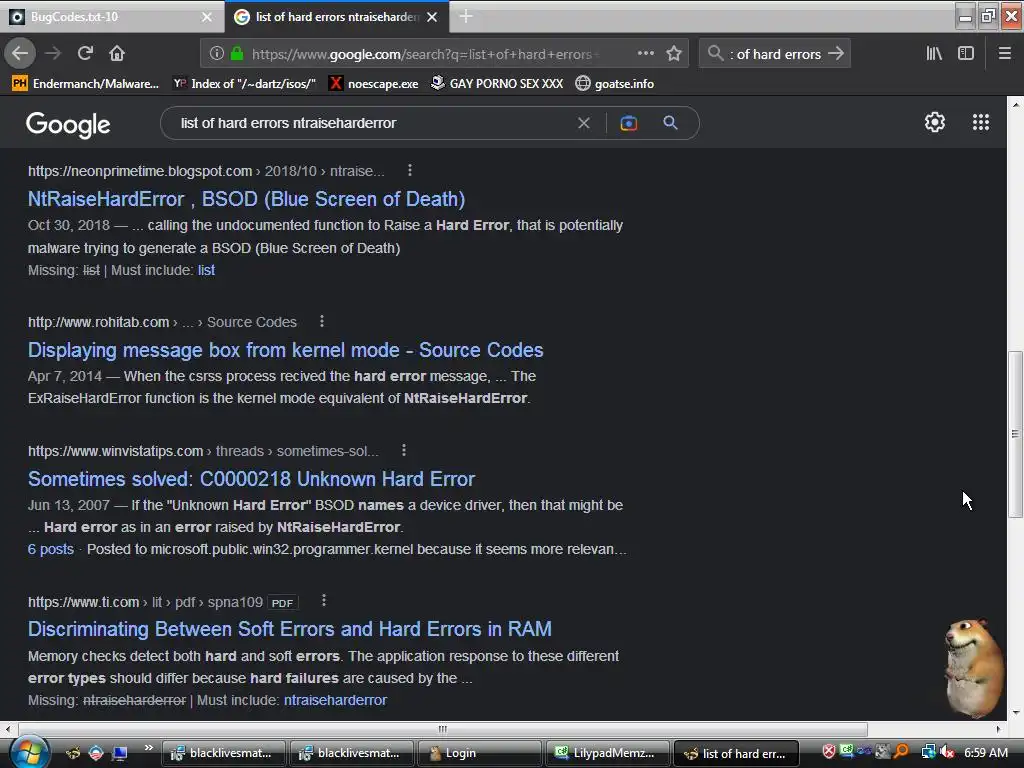
Task: Open Index of /~dartz/isos/ bookmark
Action: [x=245, y=84]
